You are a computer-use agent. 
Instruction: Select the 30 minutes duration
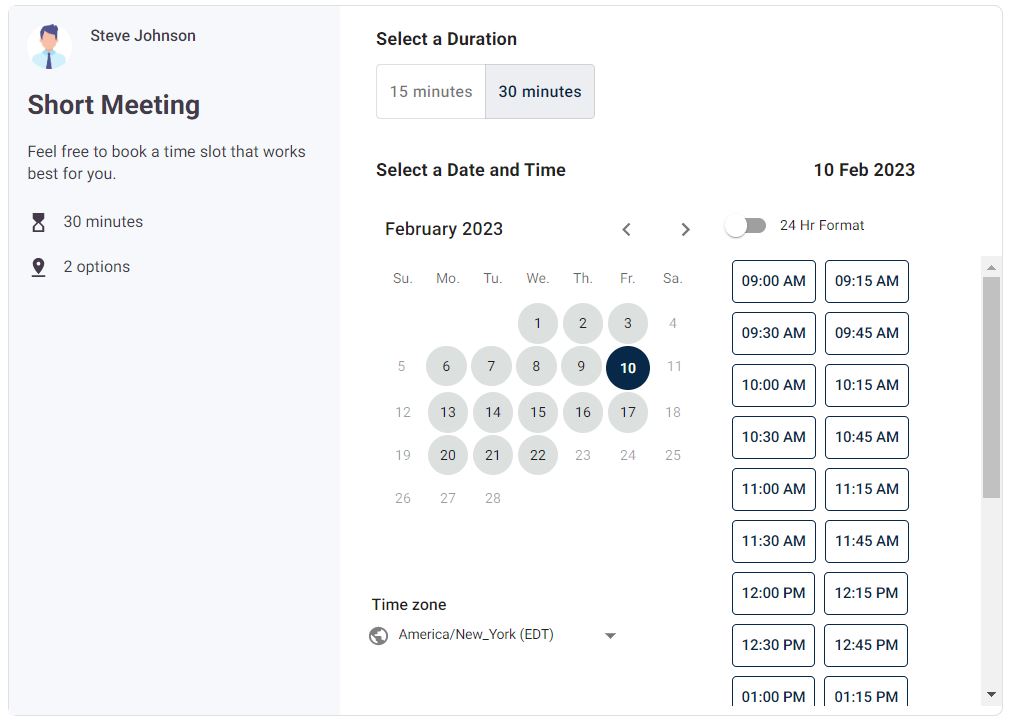click(540, 92)
